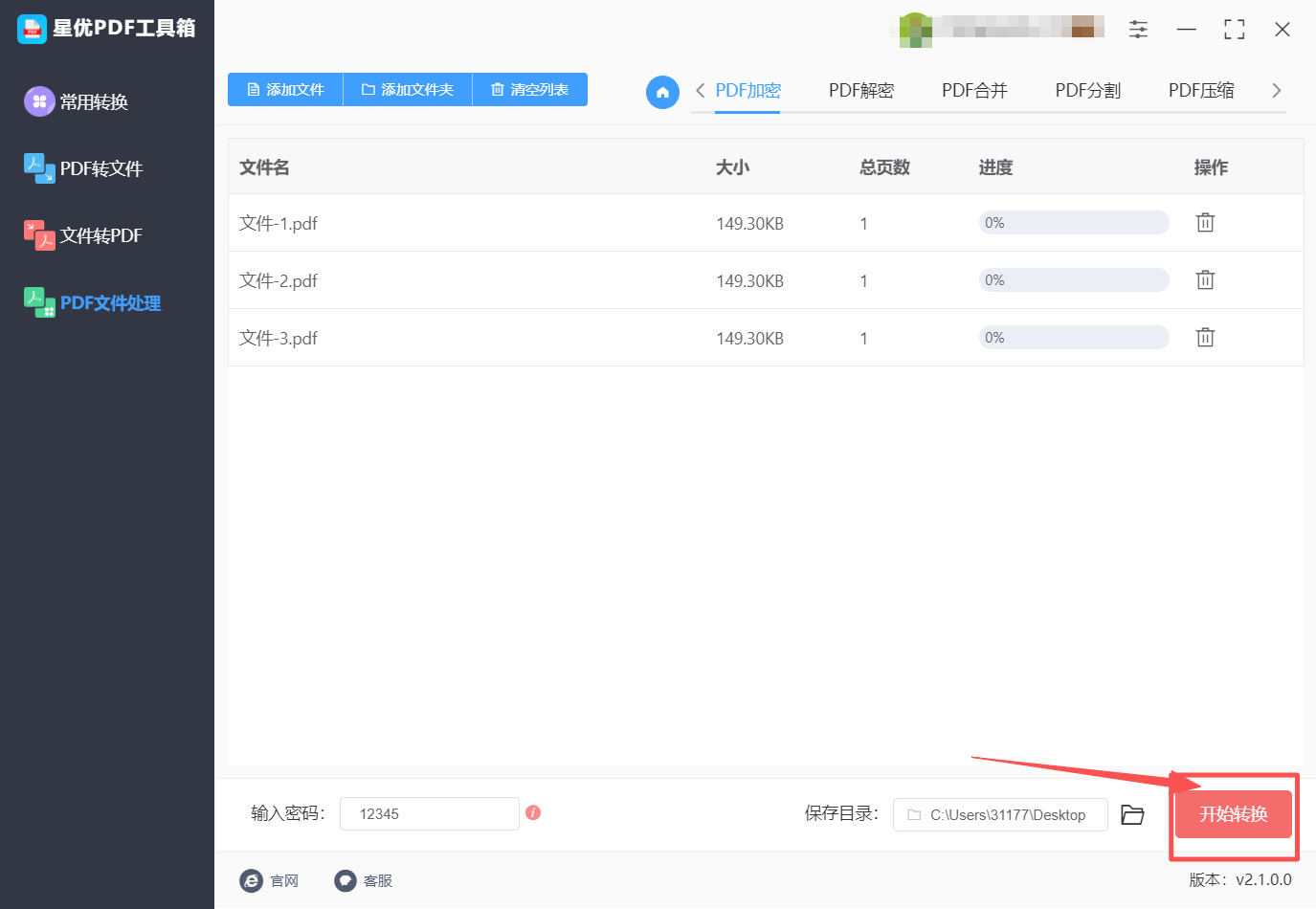Screen dimensions: 1316x909
Task: Switch to the PDF压缩 tab
Action: 1201,91
